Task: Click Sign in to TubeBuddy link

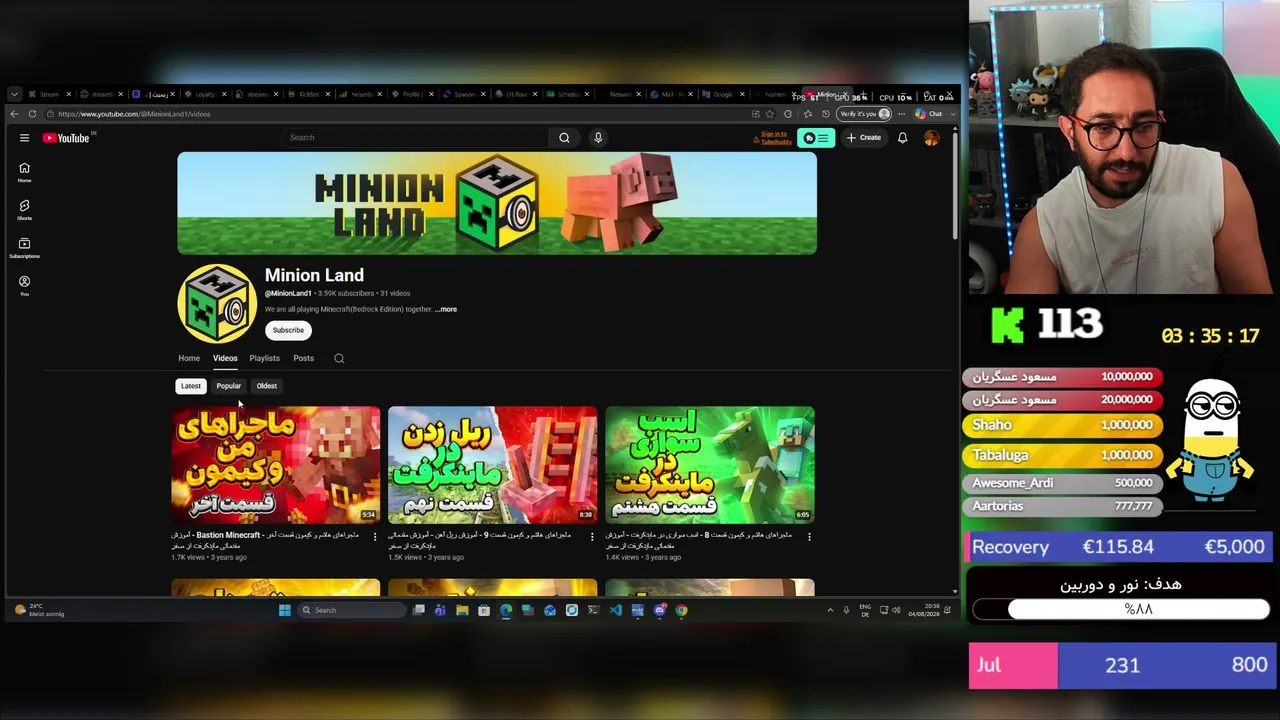Action: tap(774, 138)
